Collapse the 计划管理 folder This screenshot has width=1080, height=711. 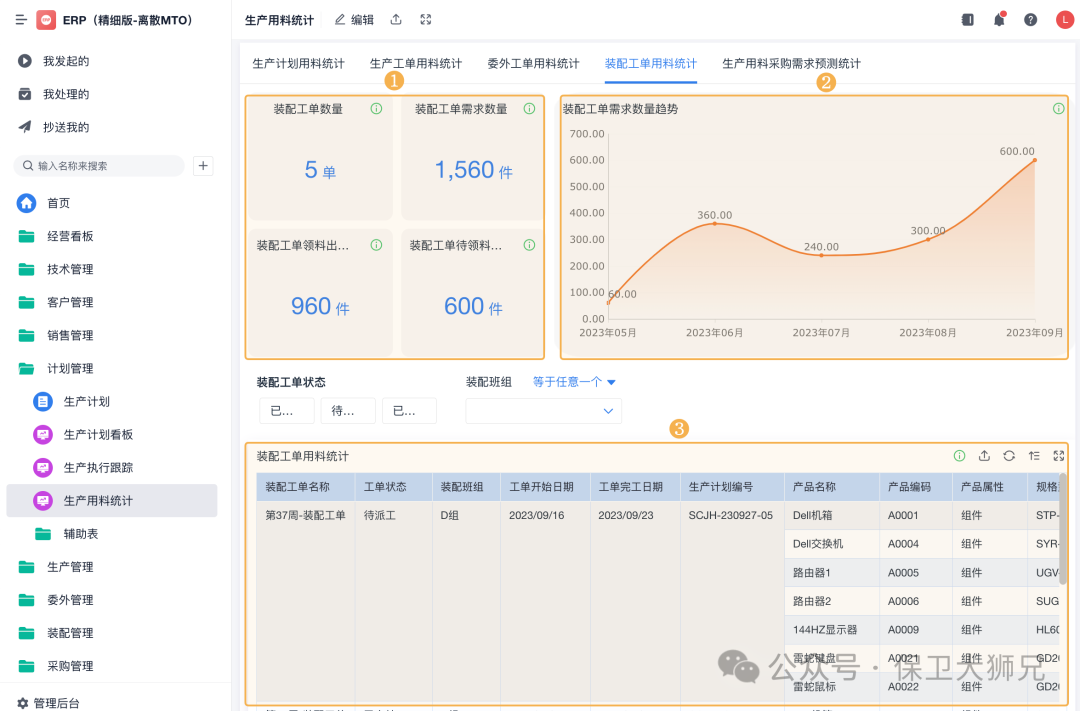69,369
